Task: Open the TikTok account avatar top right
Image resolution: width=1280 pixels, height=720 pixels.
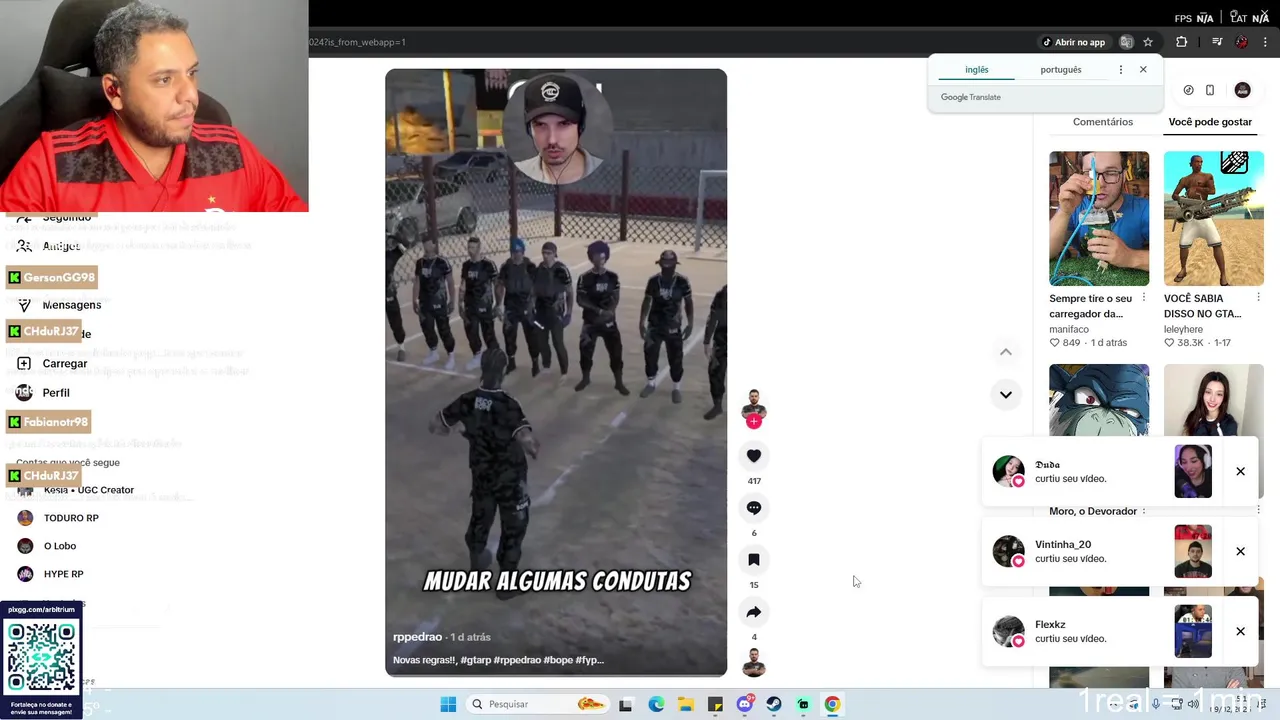Action: pyautogui.click(x=1243, y=90)
